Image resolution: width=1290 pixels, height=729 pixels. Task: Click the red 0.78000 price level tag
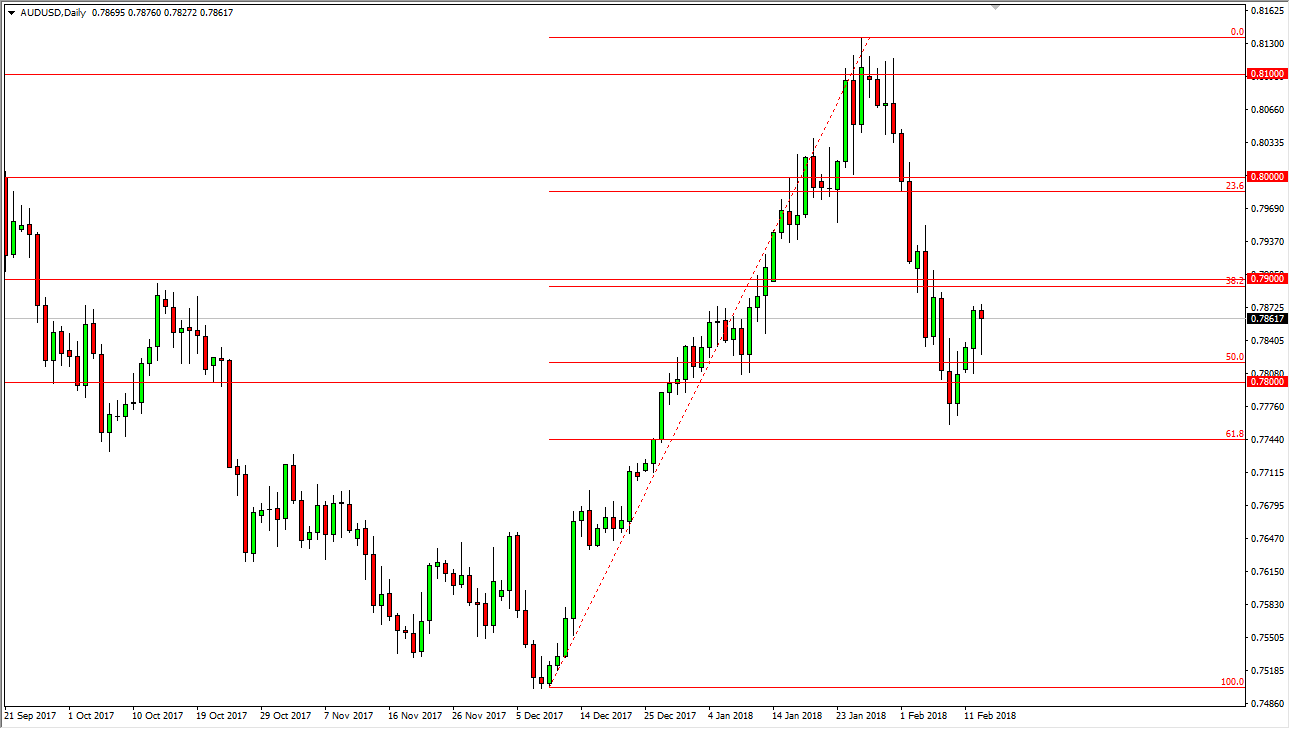pyautogui.click(x=1266, y=381)
